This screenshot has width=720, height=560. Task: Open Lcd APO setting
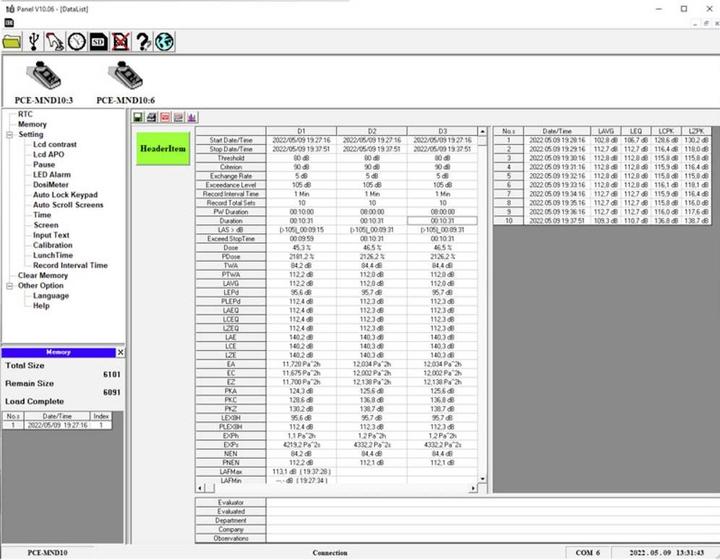coord(48,155)
